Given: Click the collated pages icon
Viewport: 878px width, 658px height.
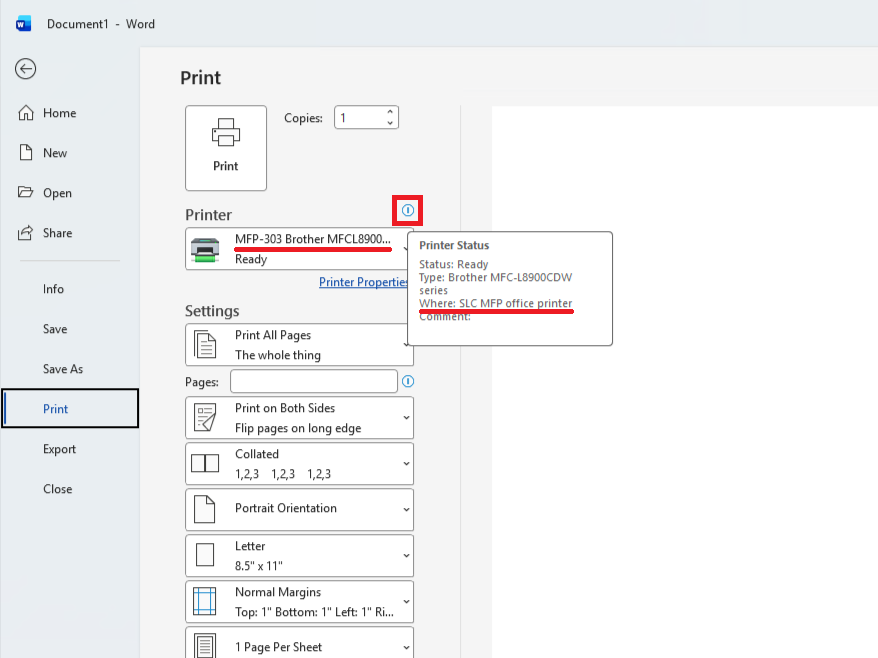Looking at the screenshot, I should (205, 464).
